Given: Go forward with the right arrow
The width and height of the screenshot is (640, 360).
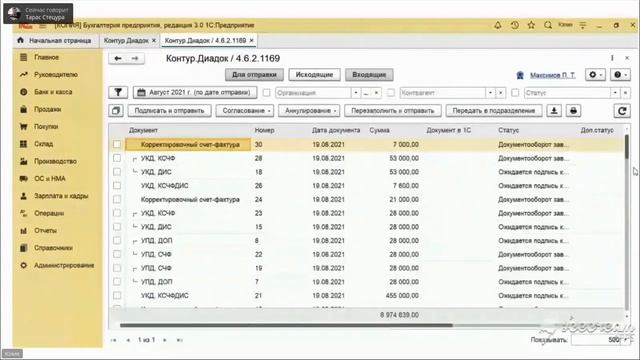Looking at the screenshot, I should (135, 58).
